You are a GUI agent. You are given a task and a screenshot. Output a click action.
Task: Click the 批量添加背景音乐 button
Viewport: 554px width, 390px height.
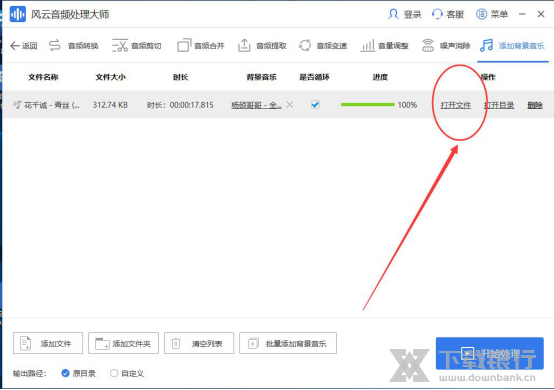point(288,343)
